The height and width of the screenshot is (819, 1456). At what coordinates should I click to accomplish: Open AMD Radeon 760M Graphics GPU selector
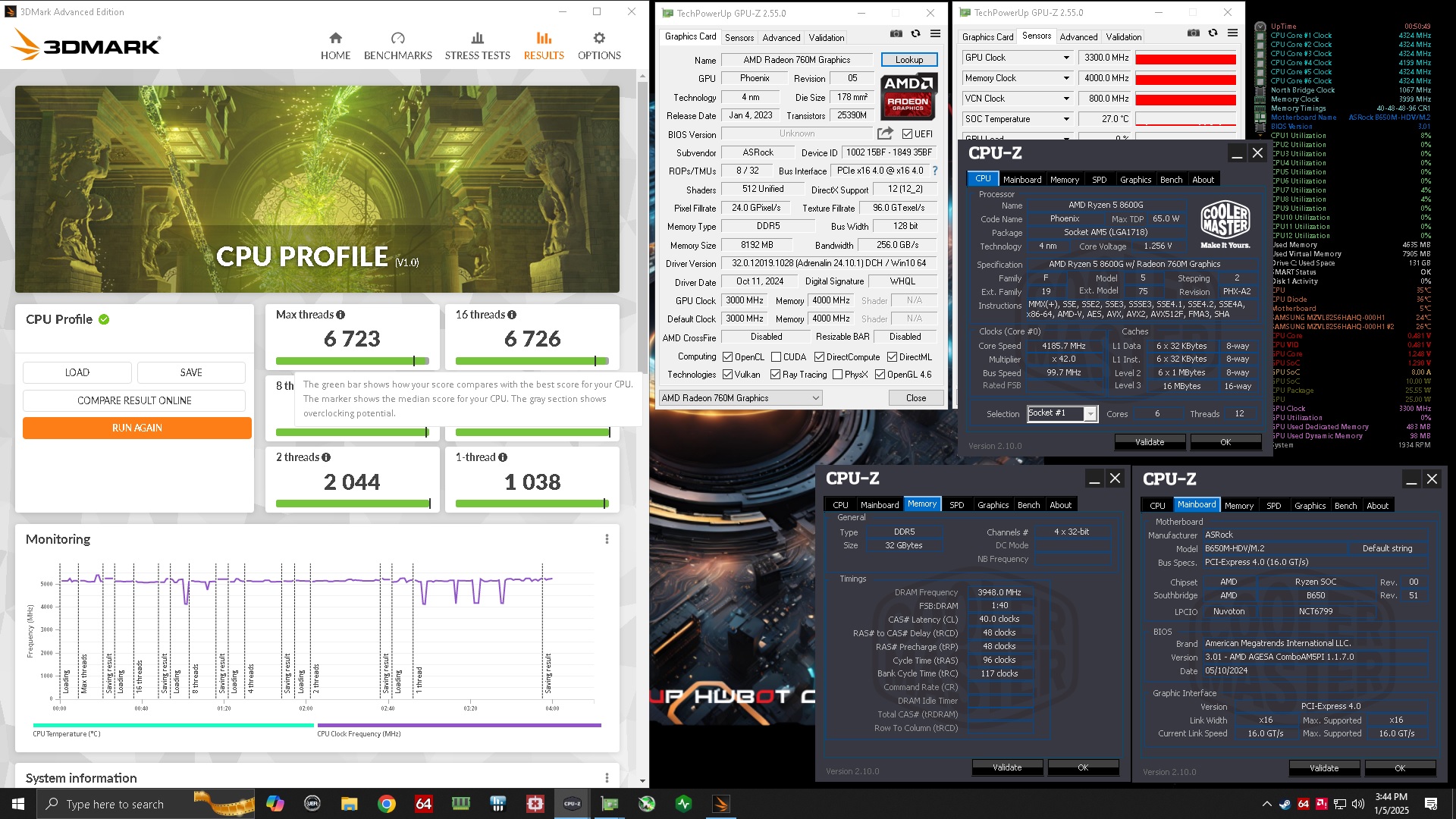pos(740,398)
